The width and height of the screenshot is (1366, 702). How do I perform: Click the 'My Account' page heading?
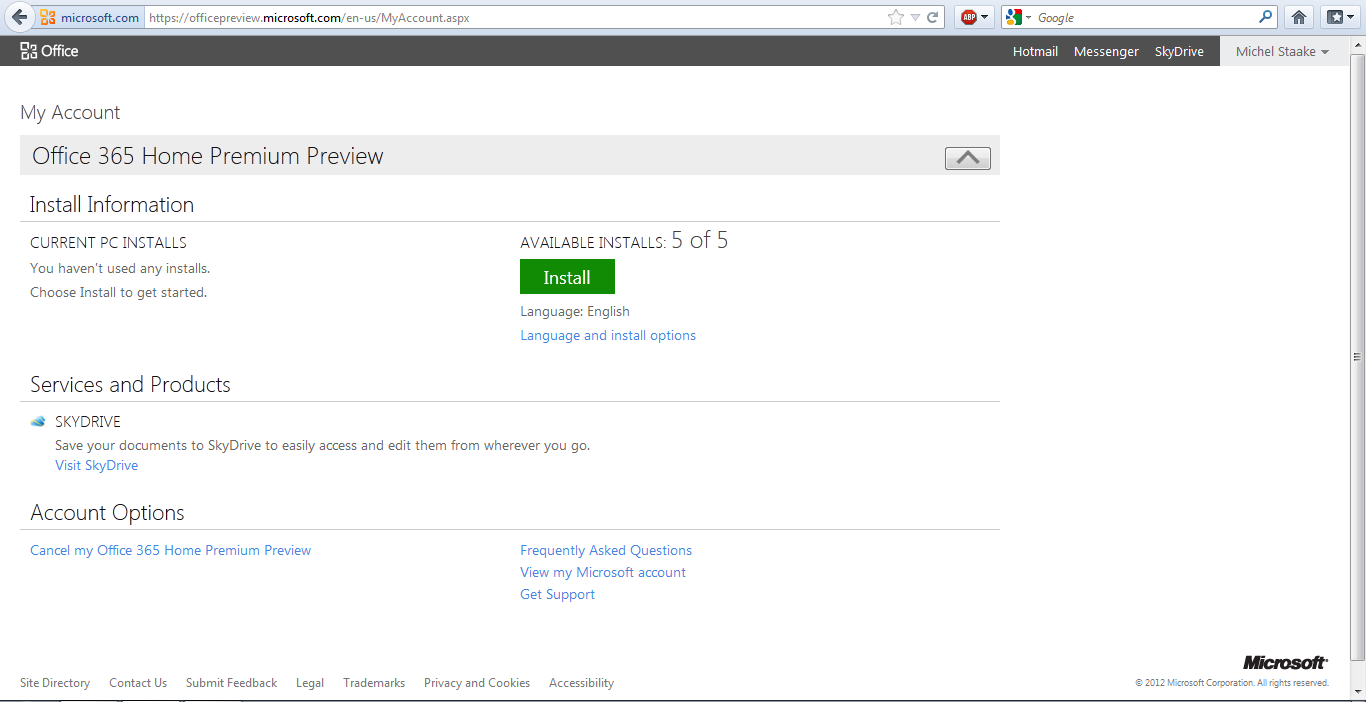point(70,113)
